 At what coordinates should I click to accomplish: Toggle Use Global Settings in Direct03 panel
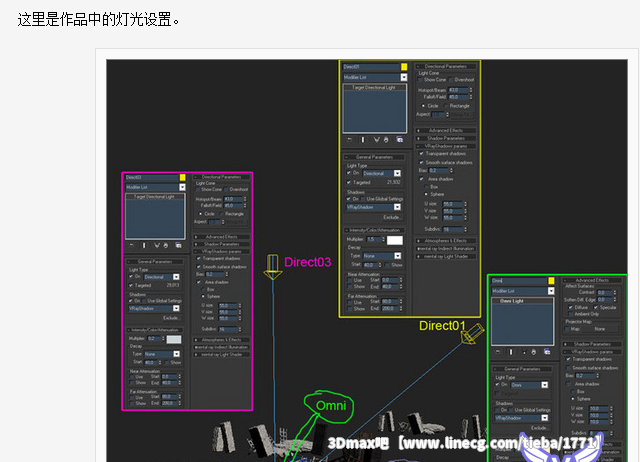point(144,301)
